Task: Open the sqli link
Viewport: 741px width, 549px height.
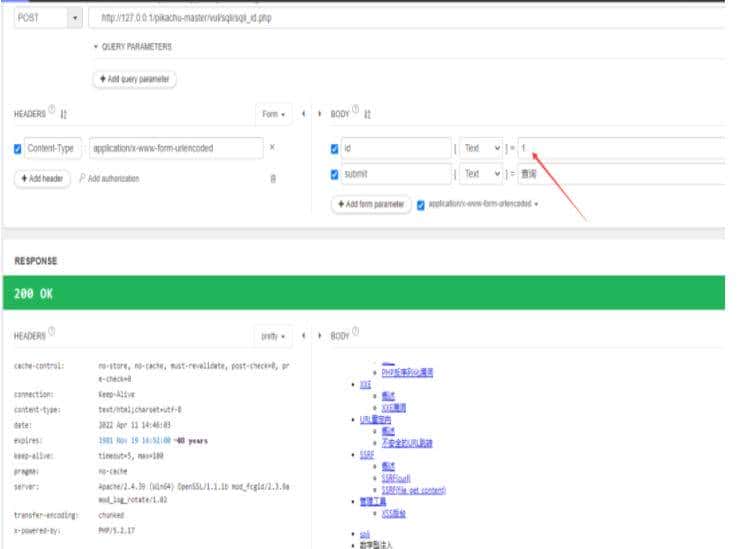Action: [365, 534]
